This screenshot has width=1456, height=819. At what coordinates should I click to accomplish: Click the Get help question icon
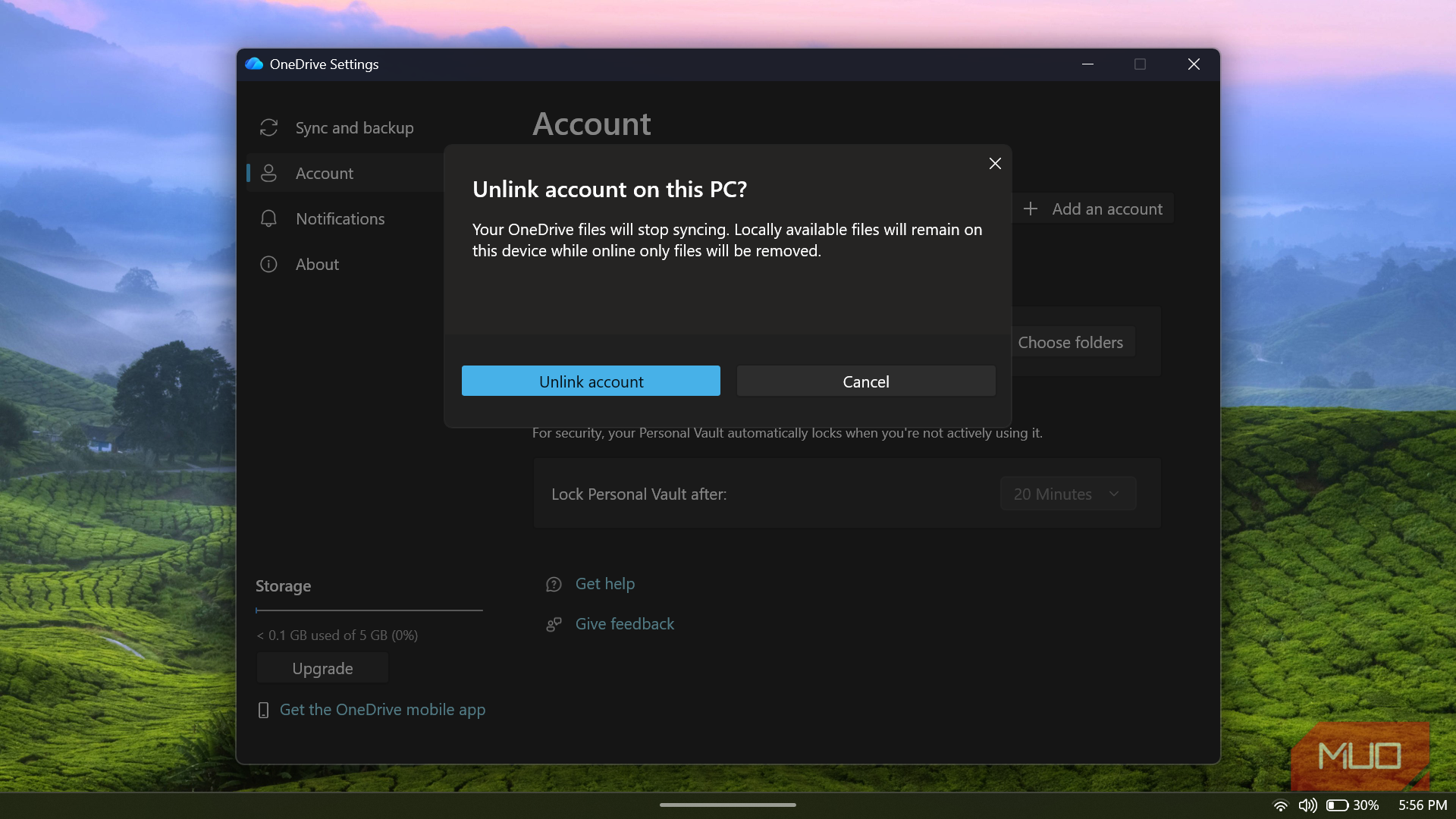coord(554,584)
